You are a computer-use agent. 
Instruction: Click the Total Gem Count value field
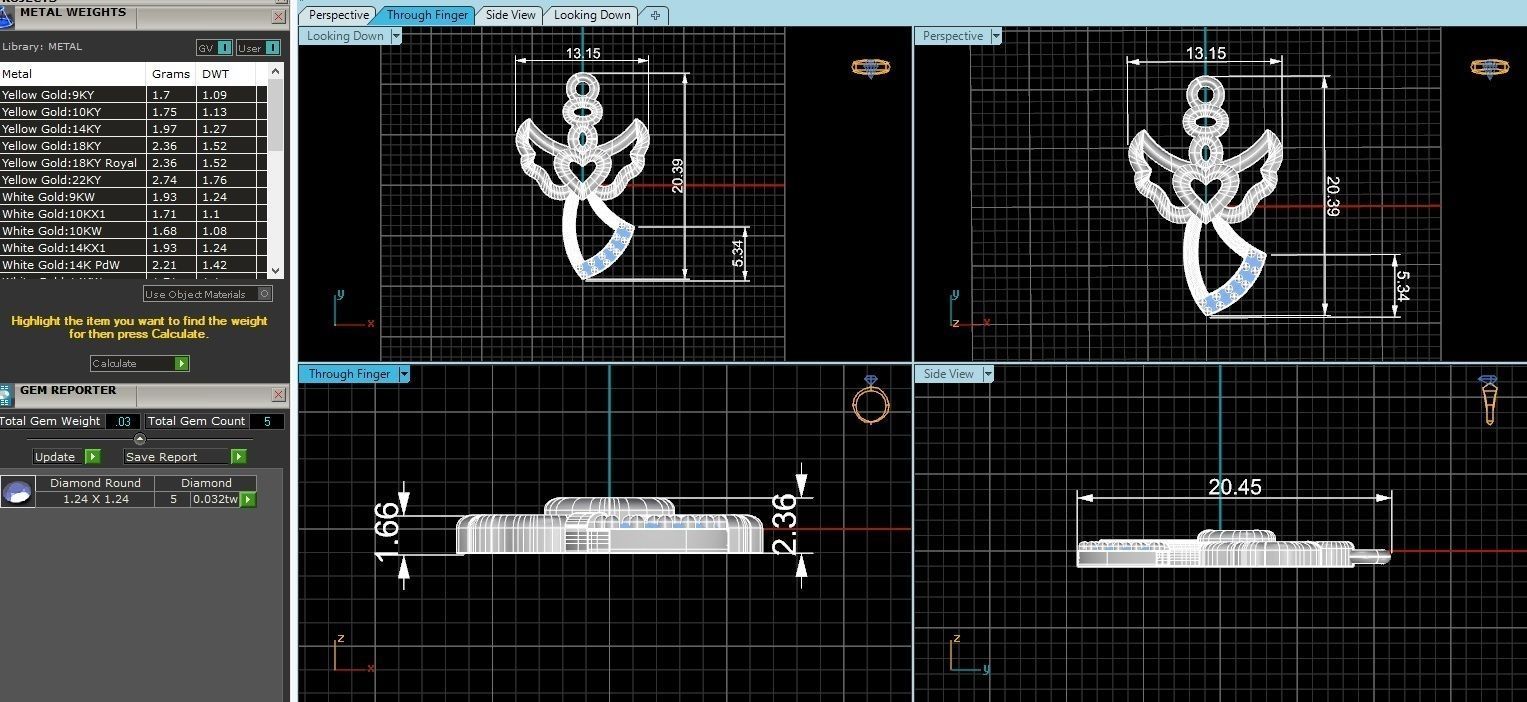click(266, 421)
